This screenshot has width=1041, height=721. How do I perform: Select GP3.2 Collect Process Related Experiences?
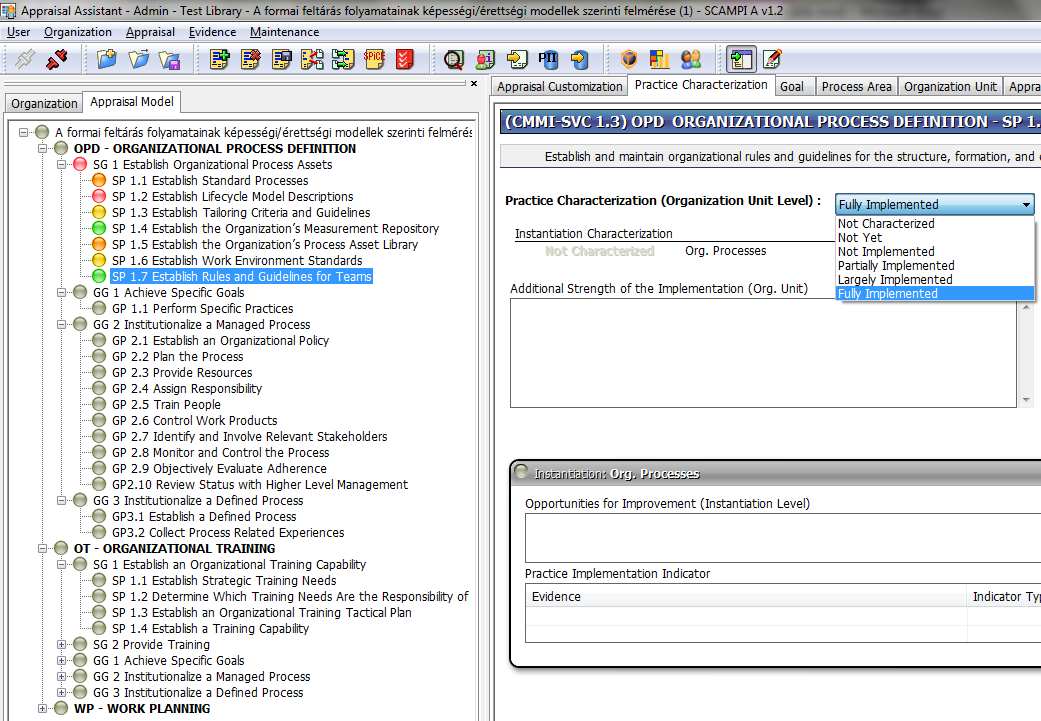tap(228, 532)
